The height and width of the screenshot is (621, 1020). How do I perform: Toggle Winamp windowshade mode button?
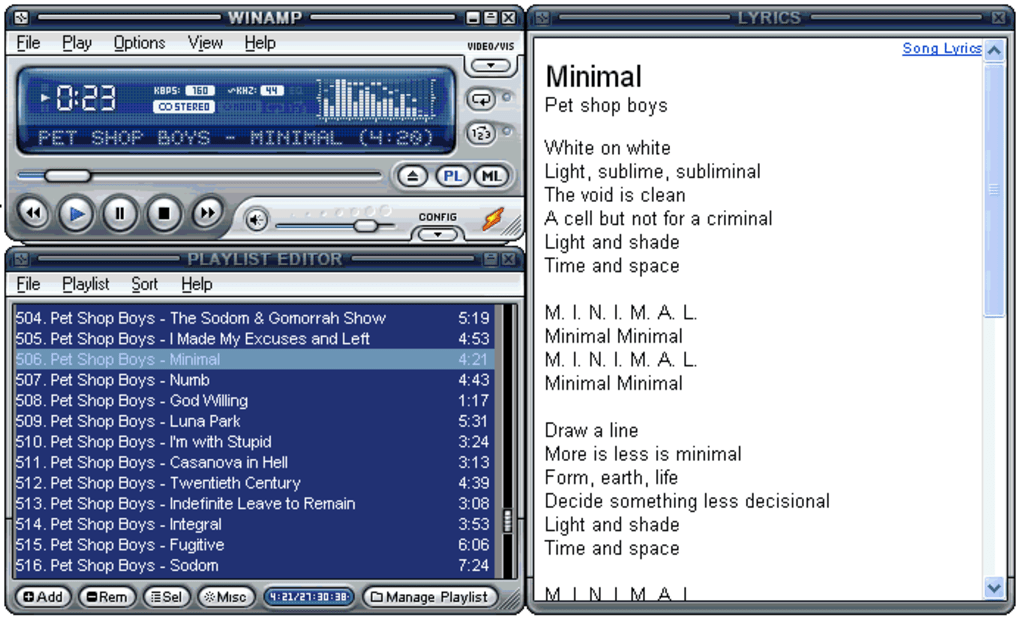(x=491, y=18)
